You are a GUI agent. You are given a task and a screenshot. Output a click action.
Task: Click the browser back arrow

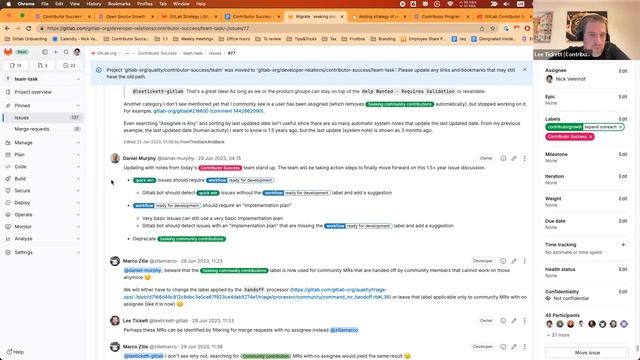tap(7, 28)
